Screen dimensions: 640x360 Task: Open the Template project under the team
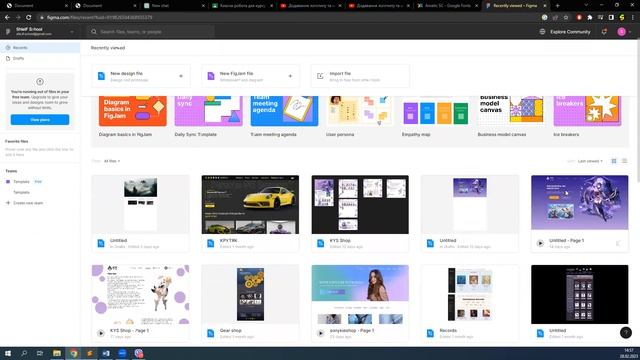coord(21,192)
